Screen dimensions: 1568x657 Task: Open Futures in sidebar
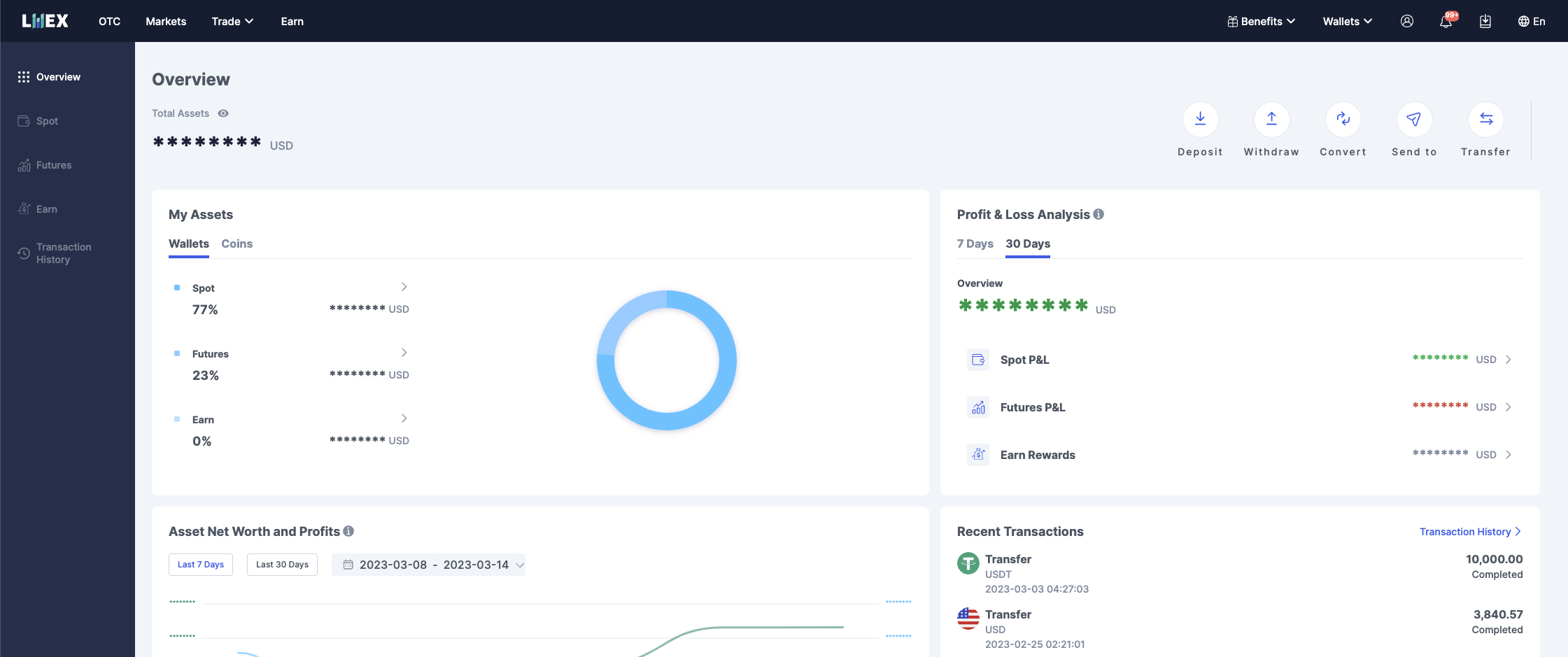pyautogui.click(x=45, y=165)
